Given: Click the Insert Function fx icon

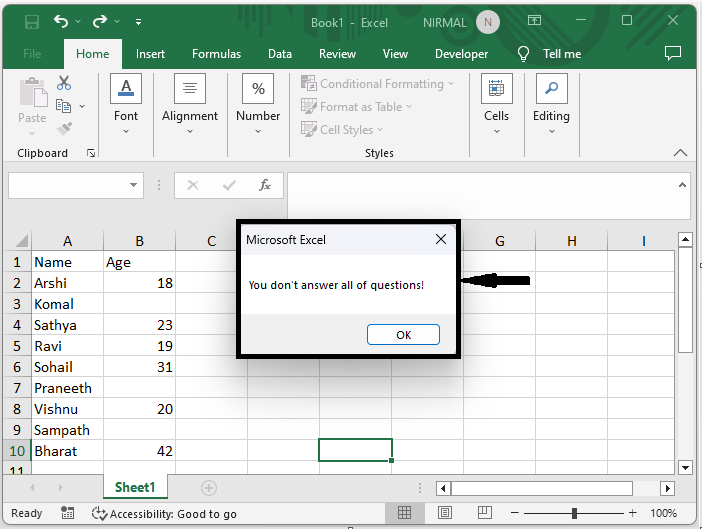Looking at the screenshot, I should click(265, 185).
